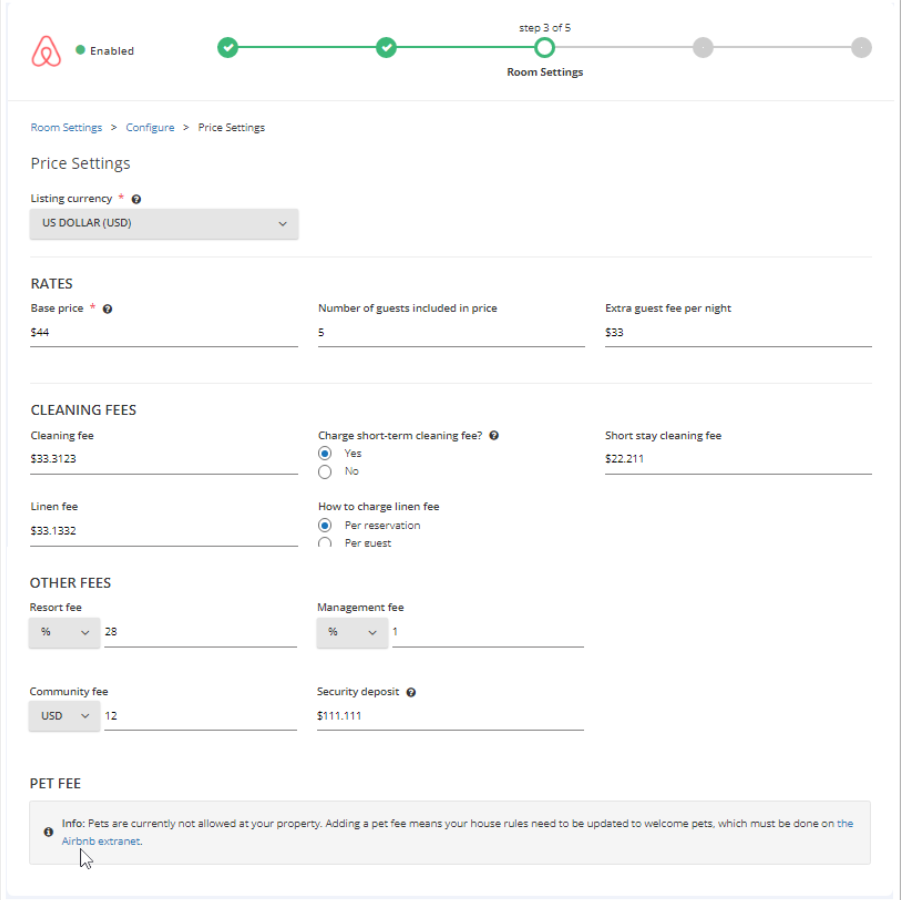Screen dimensions: 901x900
Task: Click help icon for short-term cleaning fee
Action: (494, 436)
